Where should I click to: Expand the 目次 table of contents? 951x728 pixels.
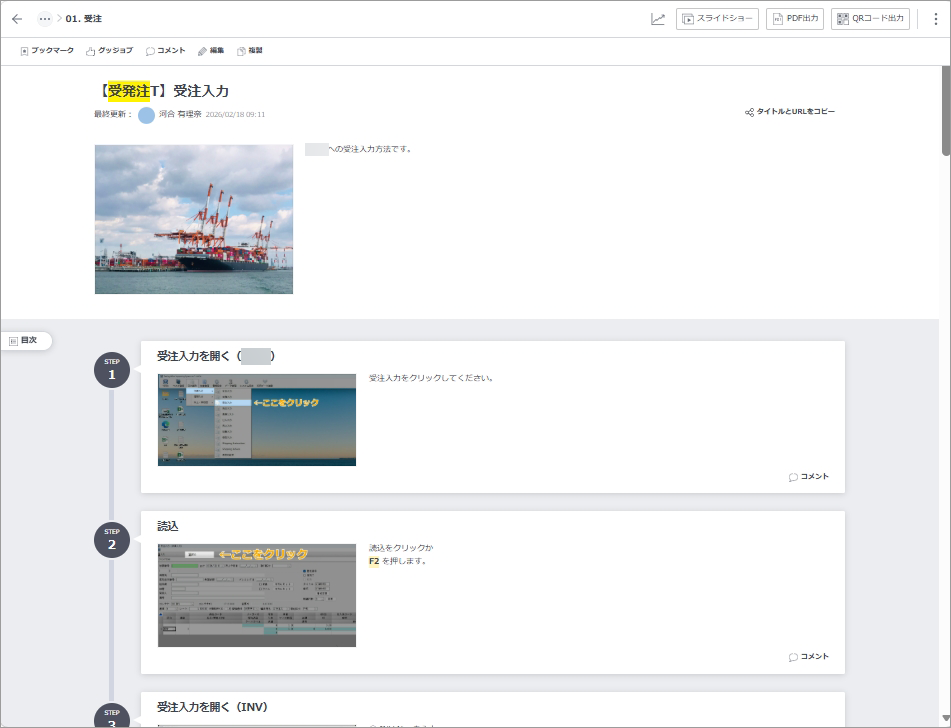click(x=25, y=340)
